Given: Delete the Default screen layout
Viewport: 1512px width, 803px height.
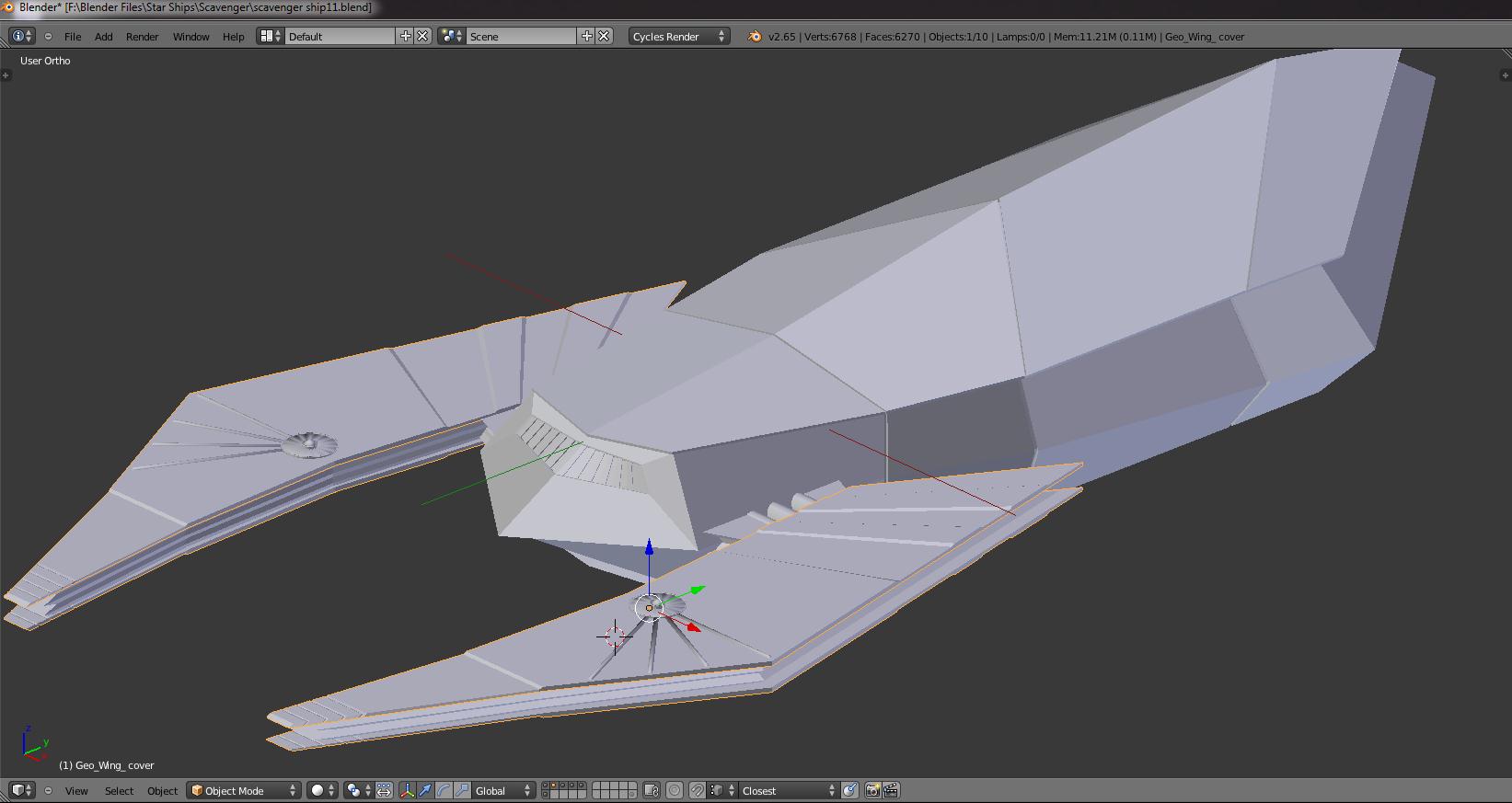Looking at the screenshot, I should click(422, 36).
